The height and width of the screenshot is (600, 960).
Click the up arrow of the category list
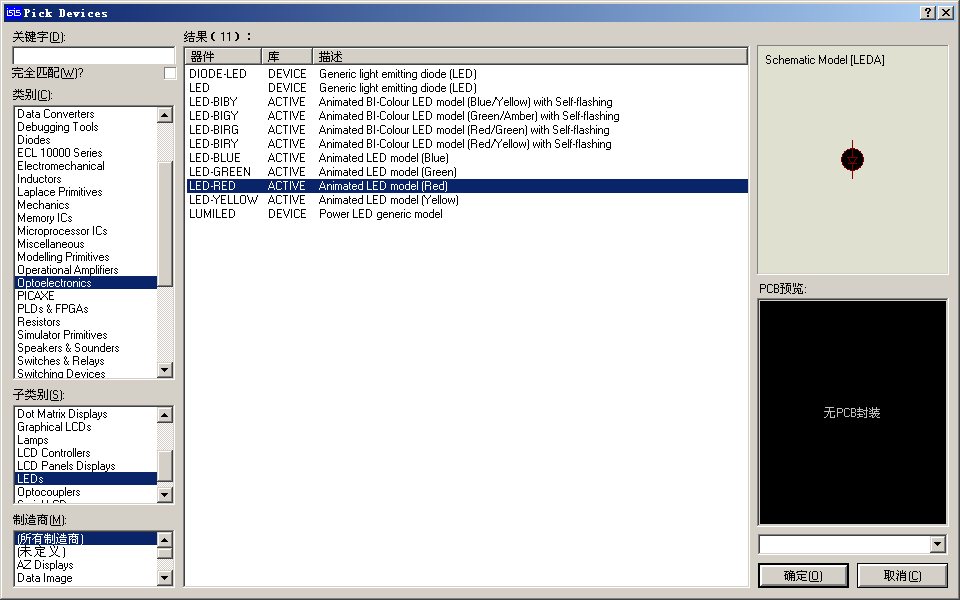[x=165, y=114]
